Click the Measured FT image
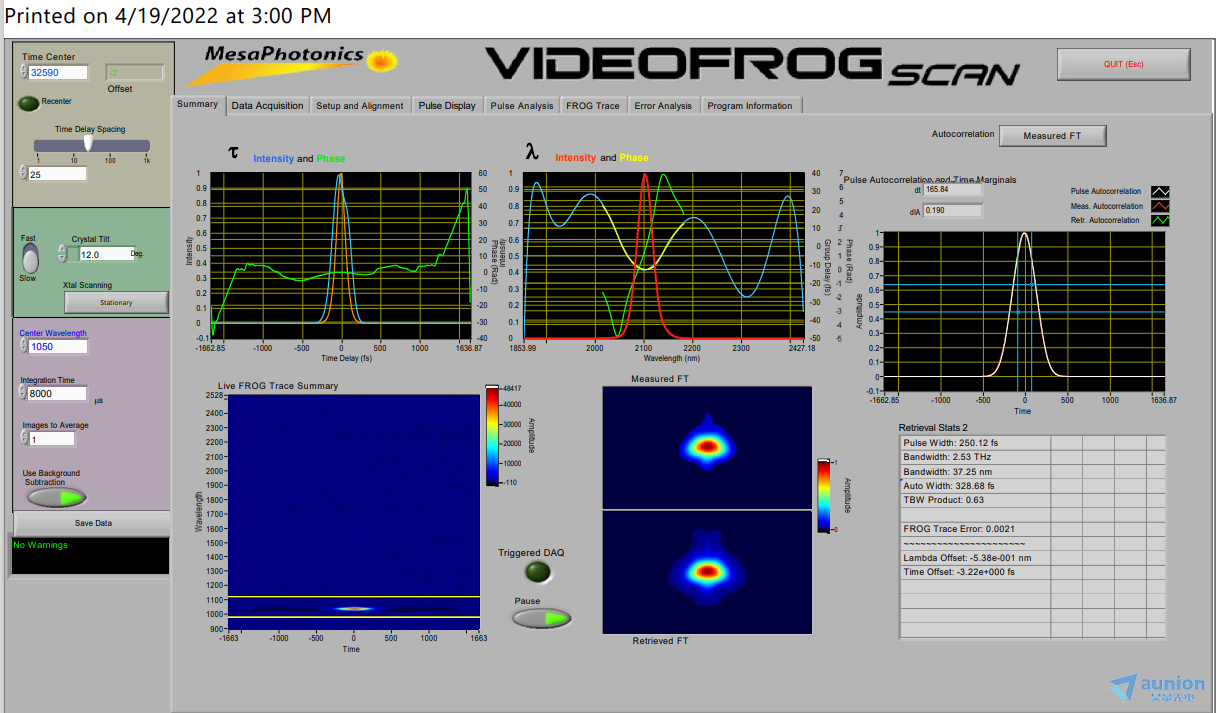1217x713 pixels. (x=707, y=447)
